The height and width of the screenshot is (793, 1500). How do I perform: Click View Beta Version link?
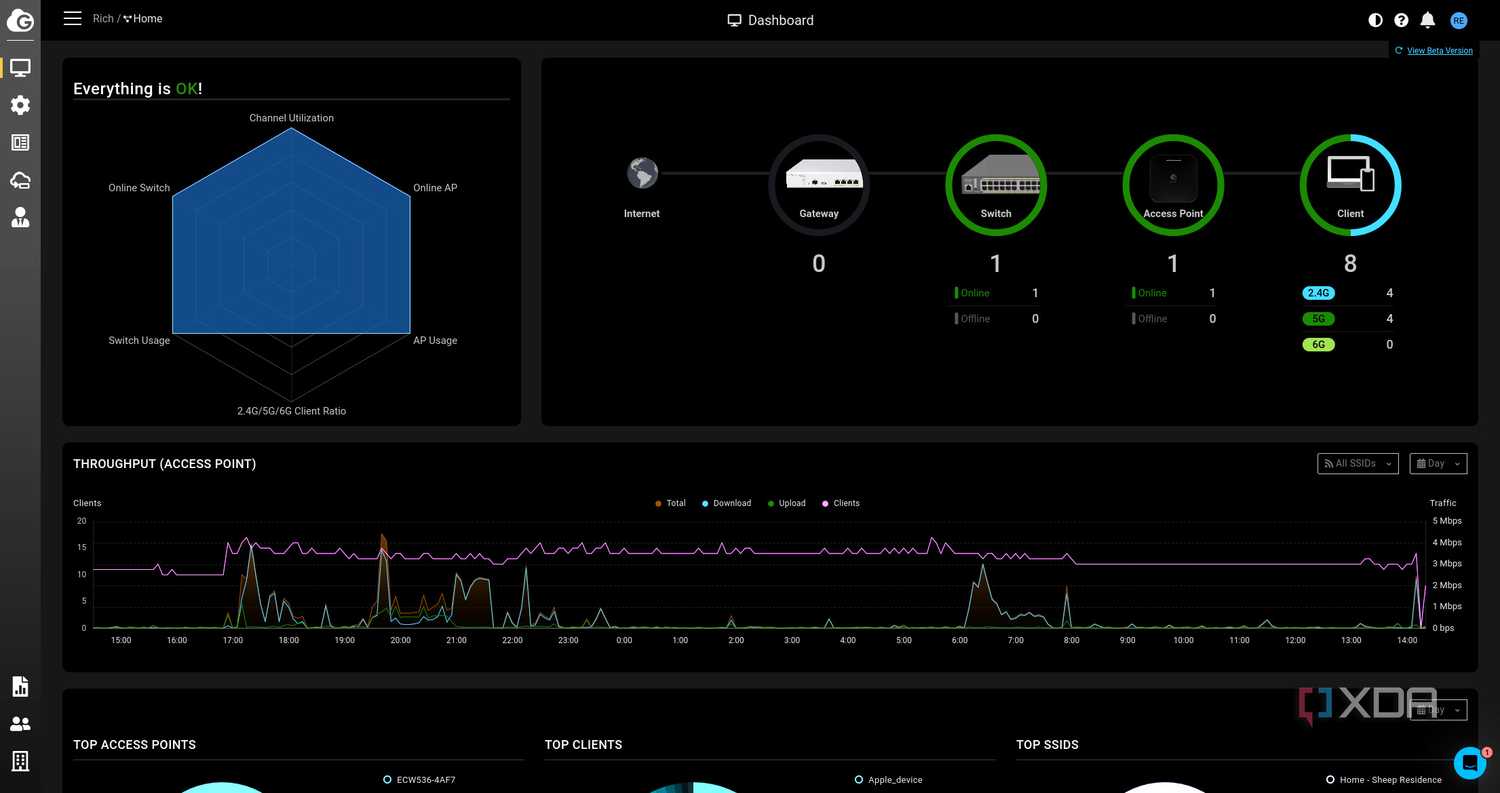pyautogui.click(x=1439, y=50)
